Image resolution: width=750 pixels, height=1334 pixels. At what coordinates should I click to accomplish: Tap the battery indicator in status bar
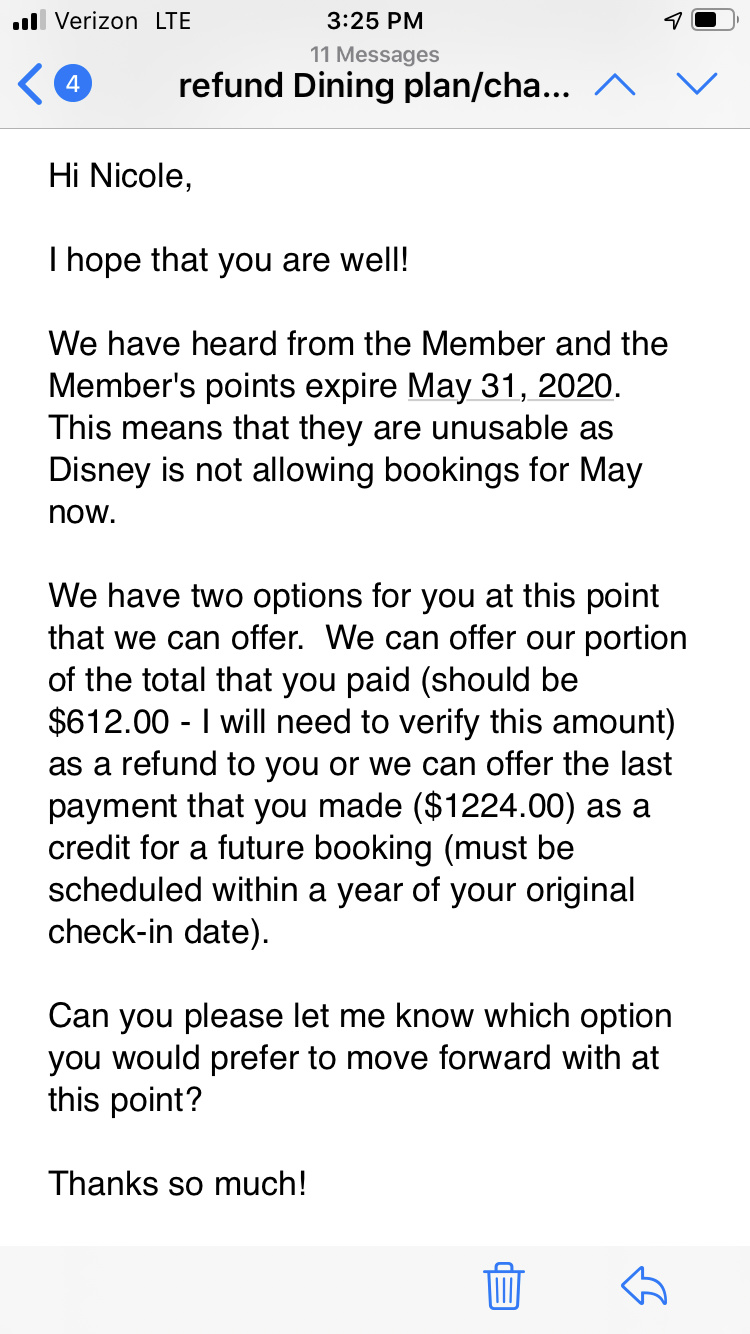coord(716,21)
